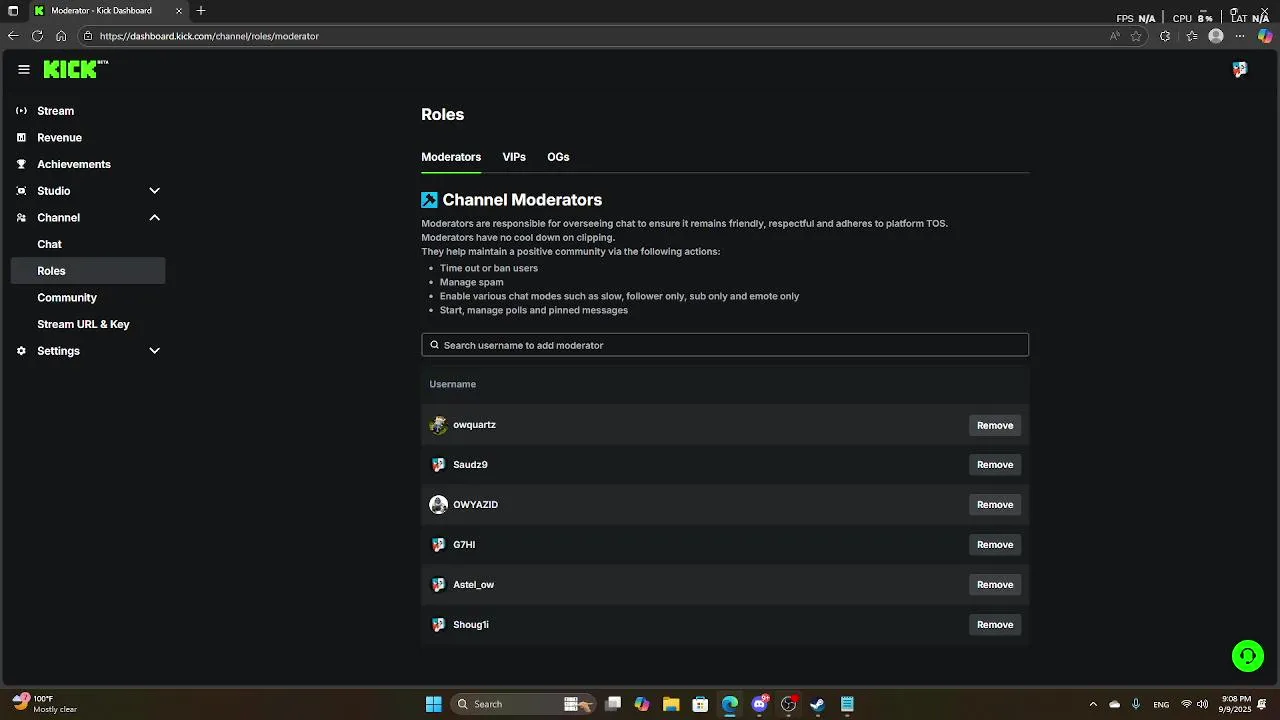Image resolution: width=1280 pixels, height=720 pixels.
Task: Show hidden system tray icons
Action: tap(1092, 704)
